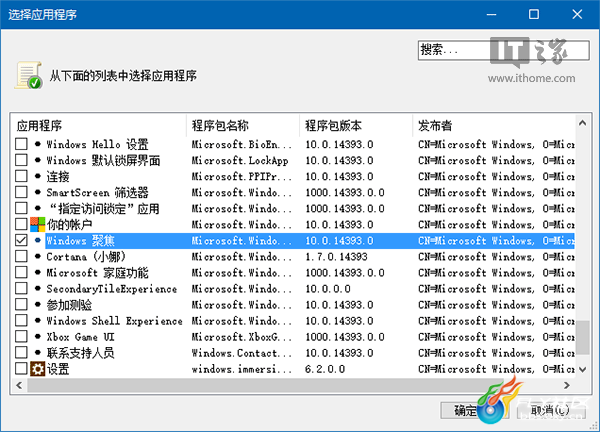
Task: Click the horizontal scrollbar thumb
Action: pos(266,385)
